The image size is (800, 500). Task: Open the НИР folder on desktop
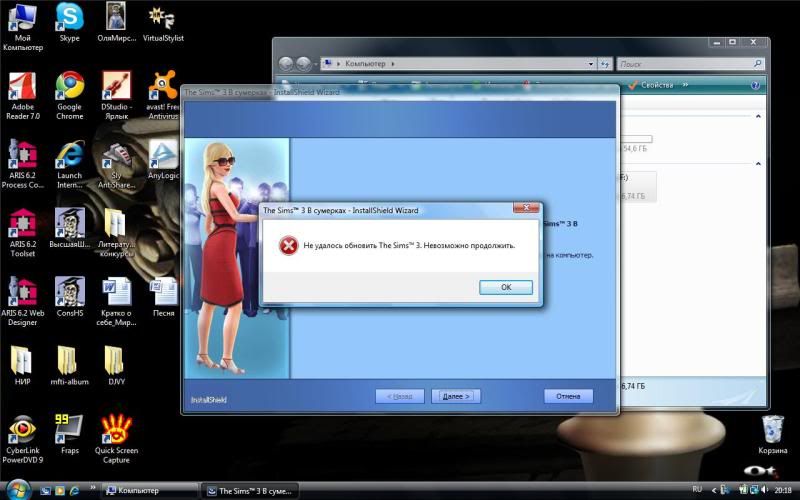[x=22, y=365]
